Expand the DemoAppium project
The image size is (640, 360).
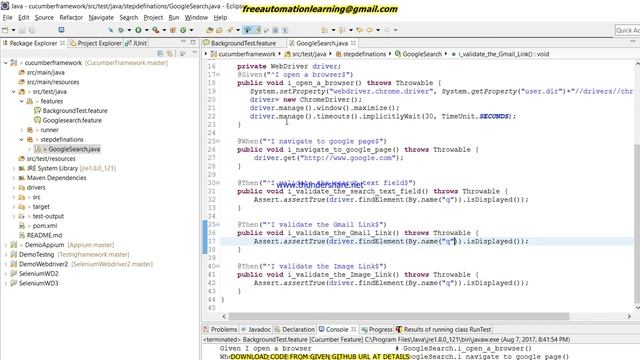(6, 245)
